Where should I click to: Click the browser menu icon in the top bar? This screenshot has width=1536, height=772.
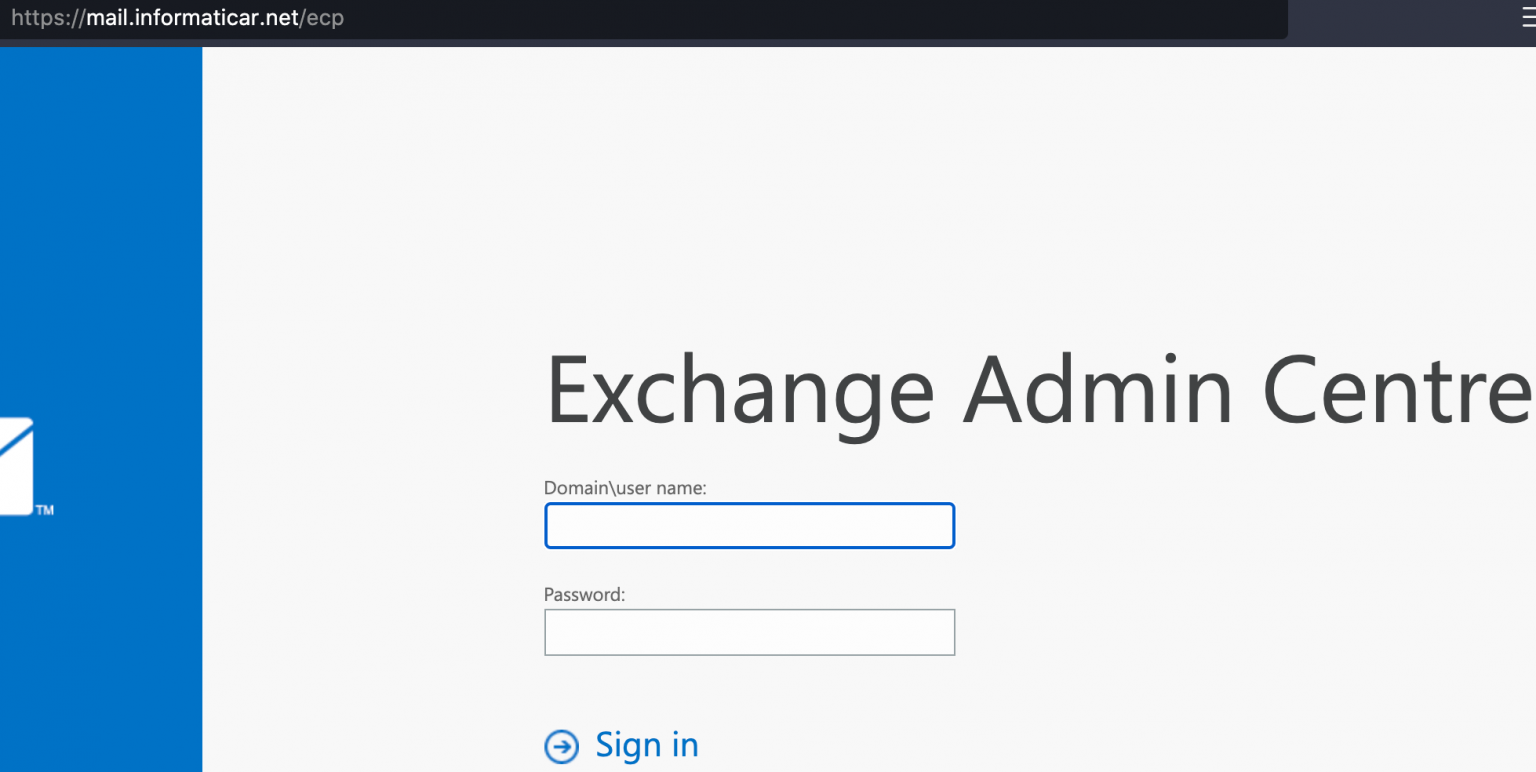(x=1528, y=18)
